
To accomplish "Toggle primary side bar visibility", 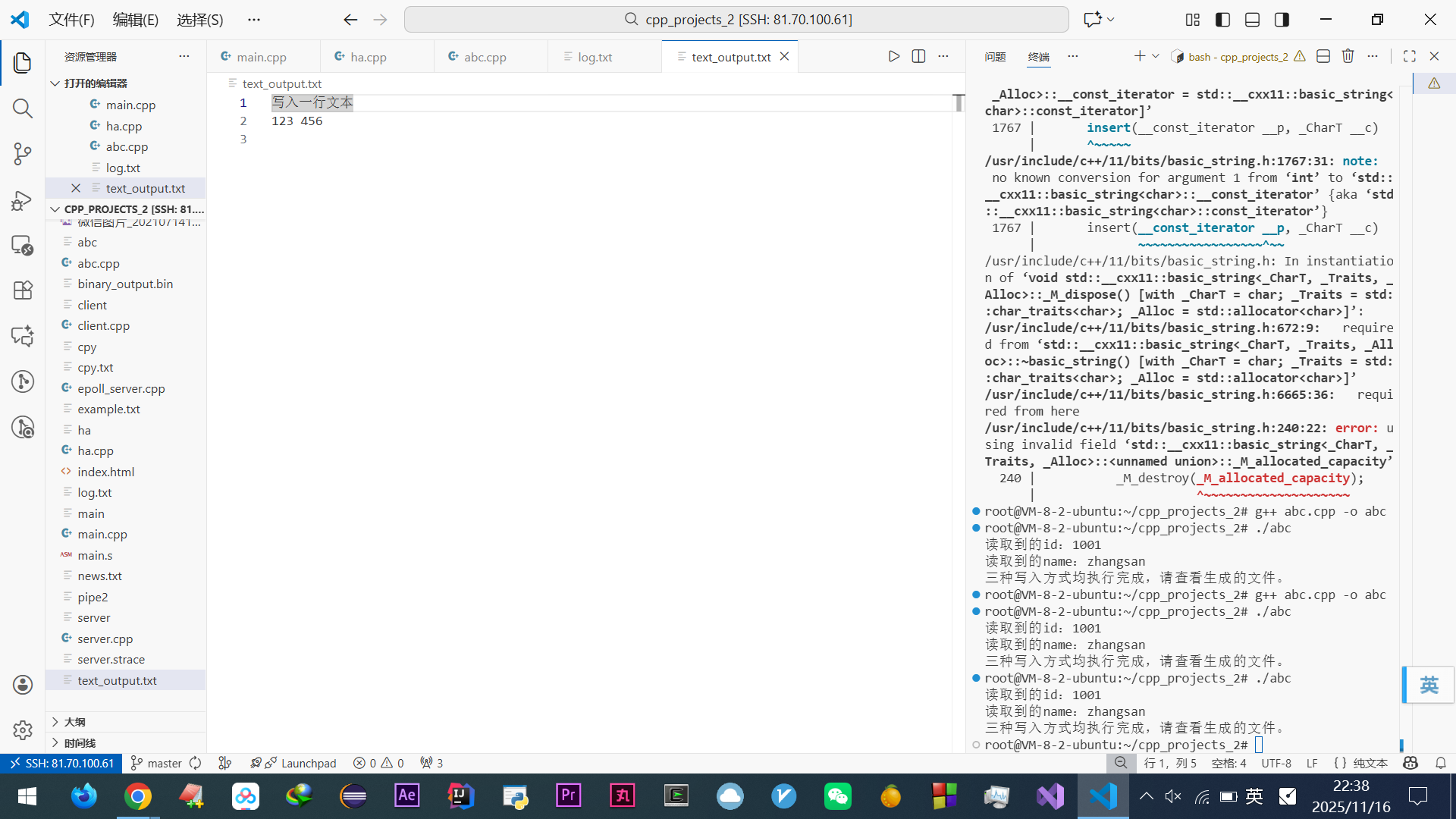I will coord(1222,20).
